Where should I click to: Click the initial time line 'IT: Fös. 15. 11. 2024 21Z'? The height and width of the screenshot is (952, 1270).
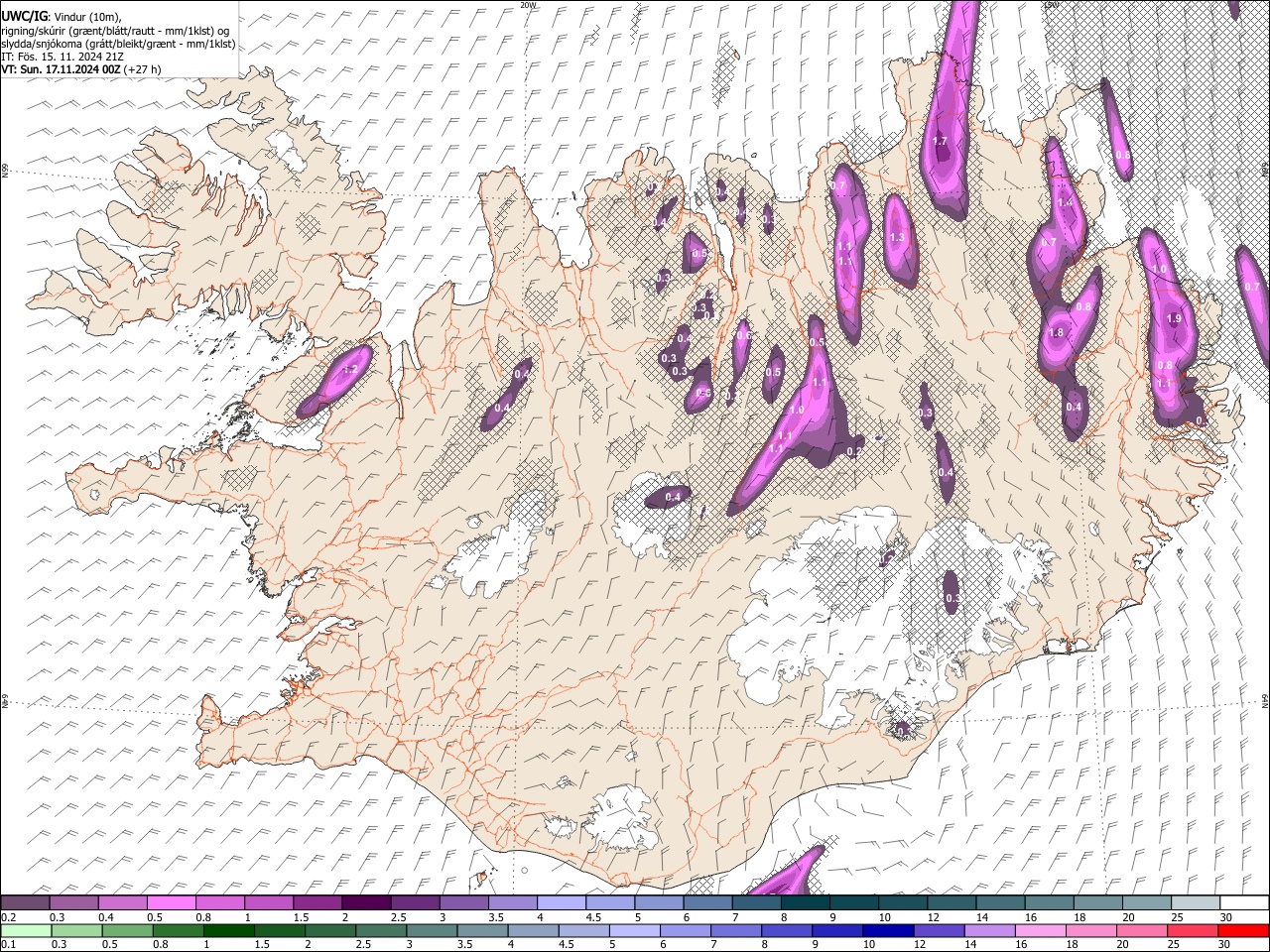[63, 57]
